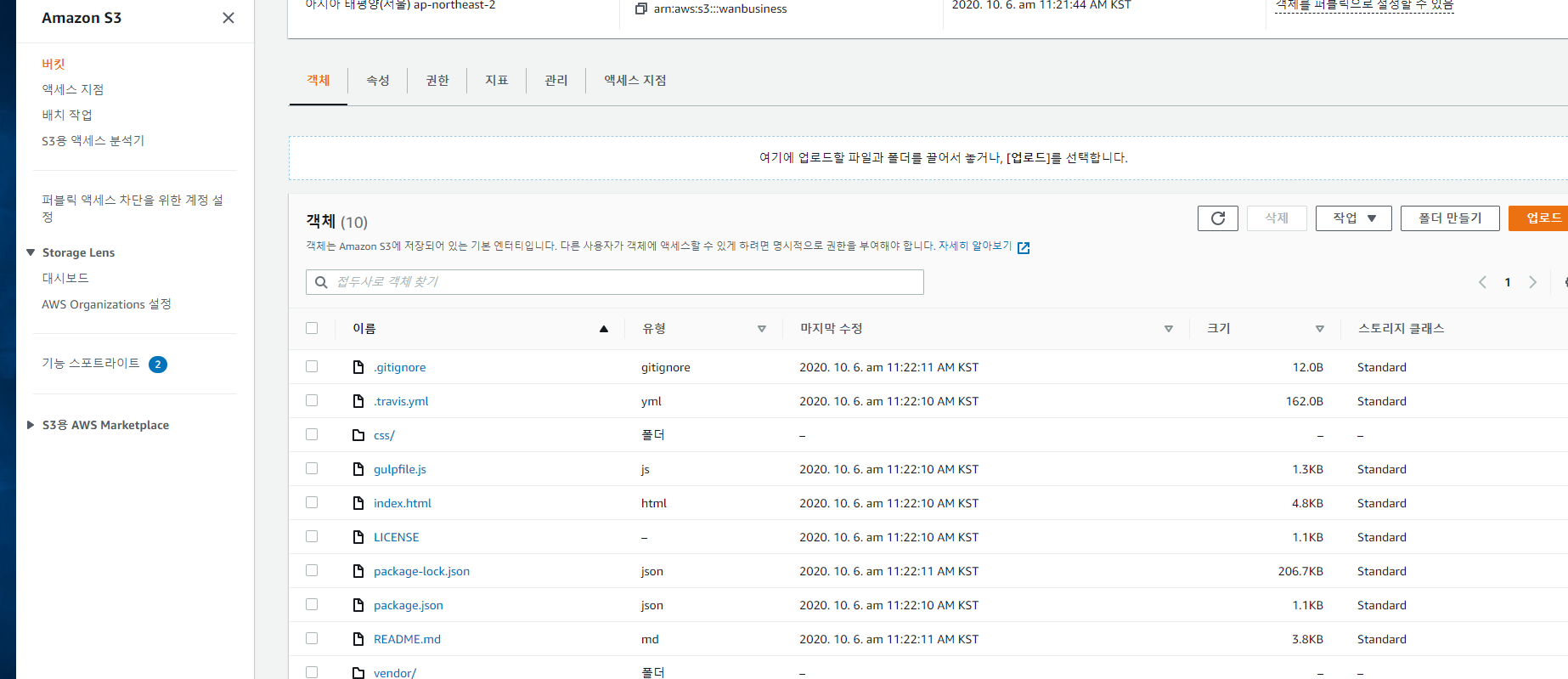Close the Amazon S3 sidebar panel
The height and width of the screenshot is (679, 1568).
coord(228,18)
